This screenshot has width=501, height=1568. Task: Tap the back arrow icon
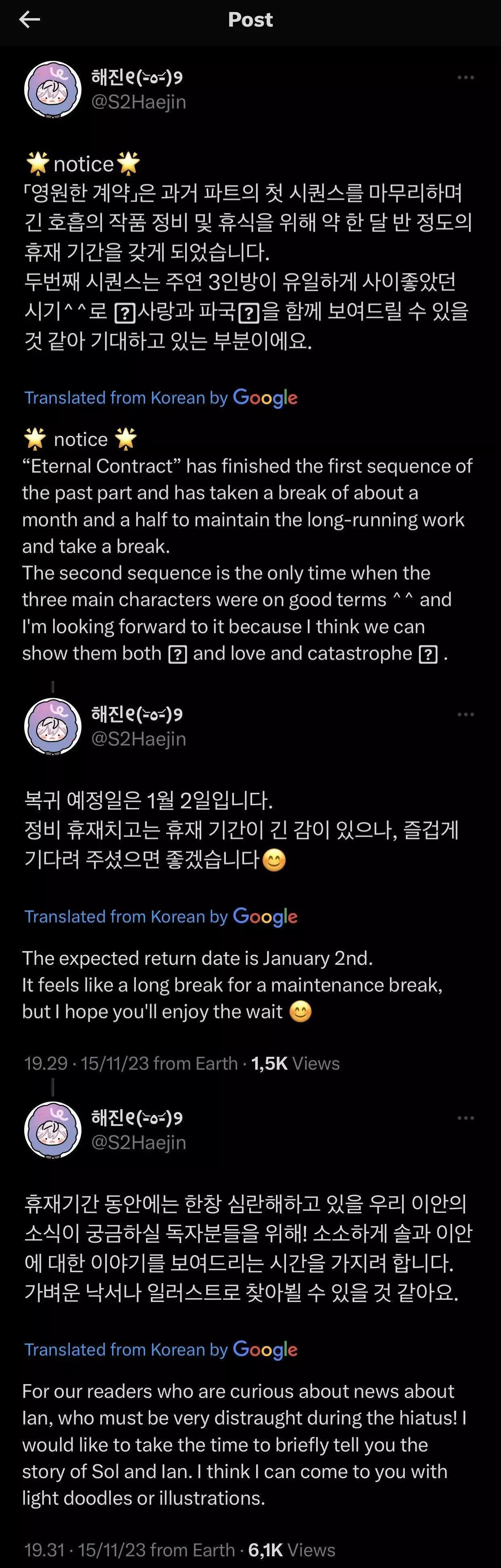coord(29,20)
